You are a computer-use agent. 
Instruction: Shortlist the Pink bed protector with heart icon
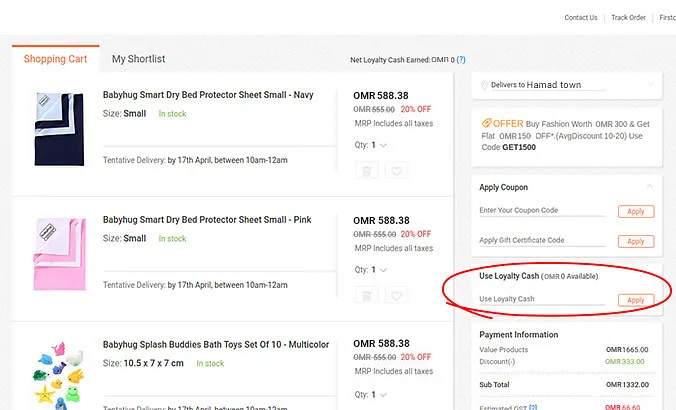[397, 295]
